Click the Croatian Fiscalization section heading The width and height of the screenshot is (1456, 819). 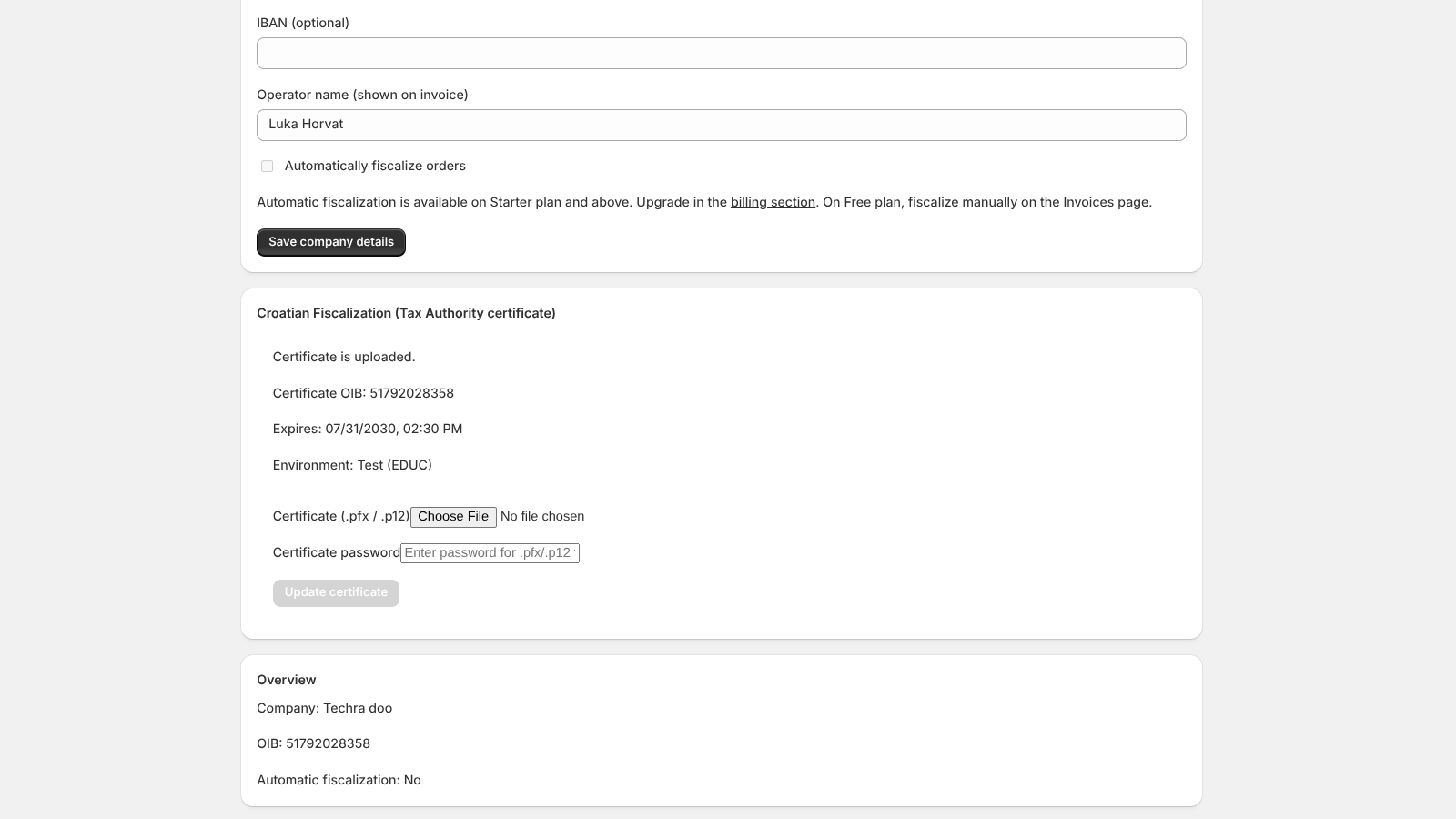click(406, 313)
